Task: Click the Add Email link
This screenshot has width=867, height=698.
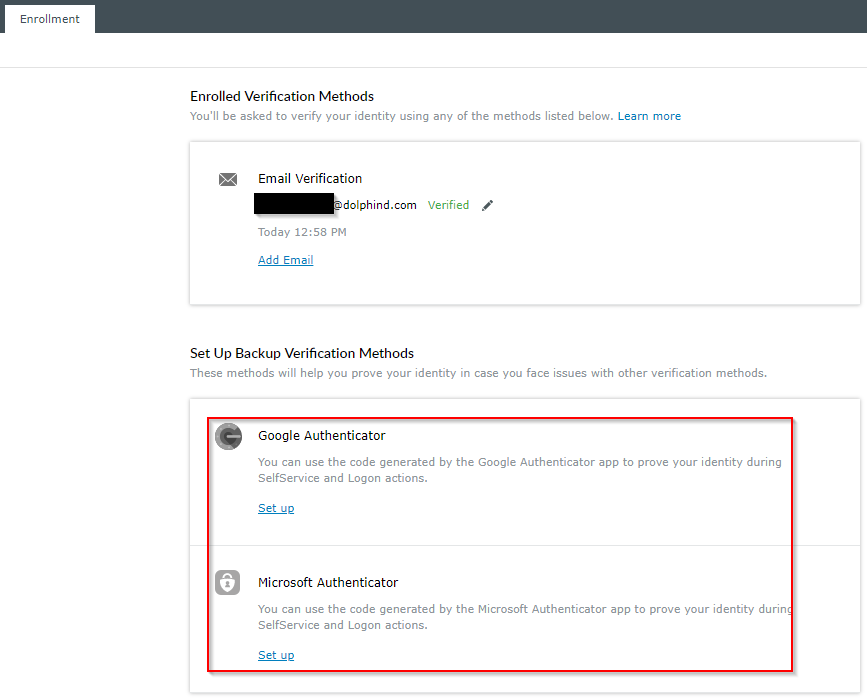Action: click(285, 260)
